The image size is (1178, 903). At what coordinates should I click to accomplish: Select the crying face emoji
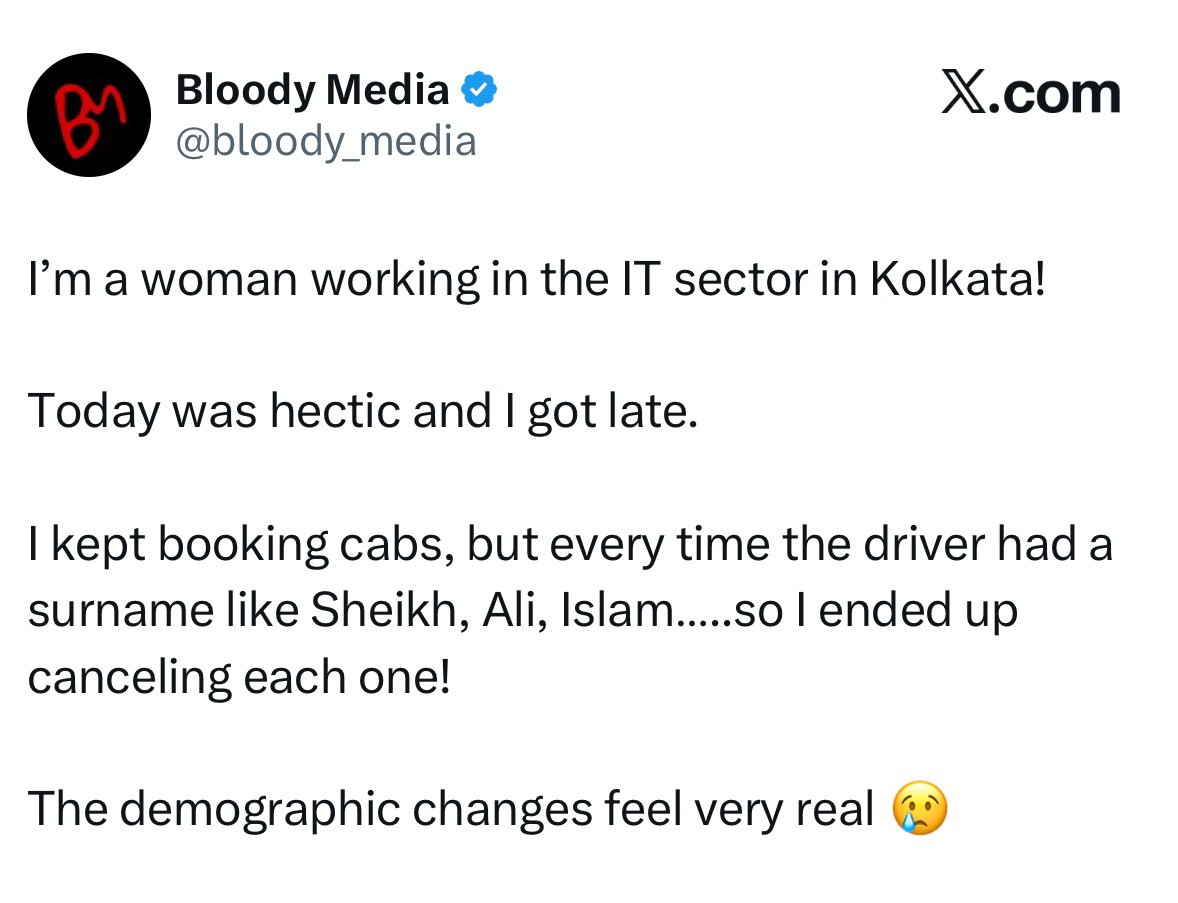pyautogui.click(x=920, y=808)
